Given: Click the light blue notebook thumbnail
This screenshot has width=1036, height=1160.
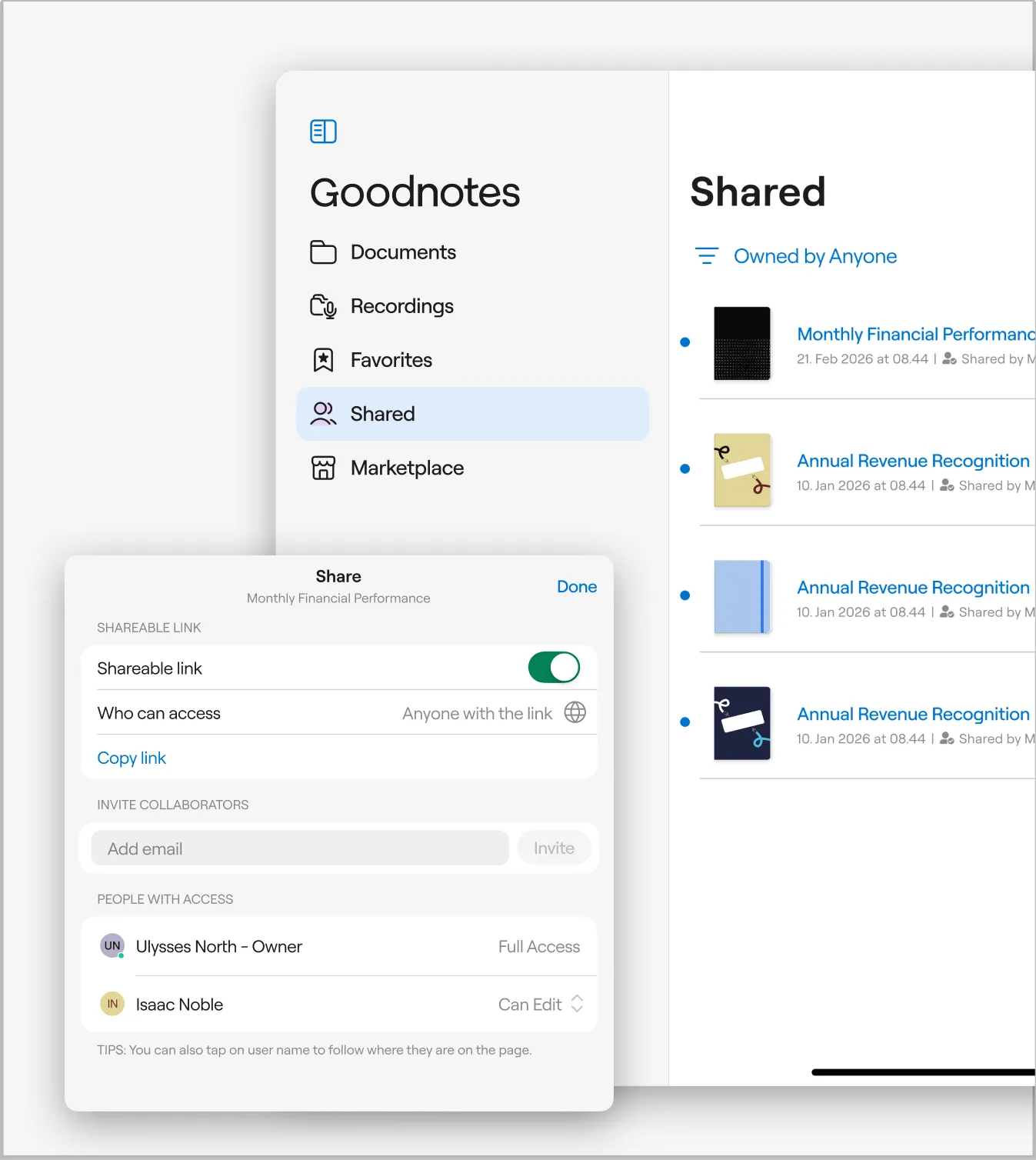Looking at the screenshot, I should click(x=742, y=596).
